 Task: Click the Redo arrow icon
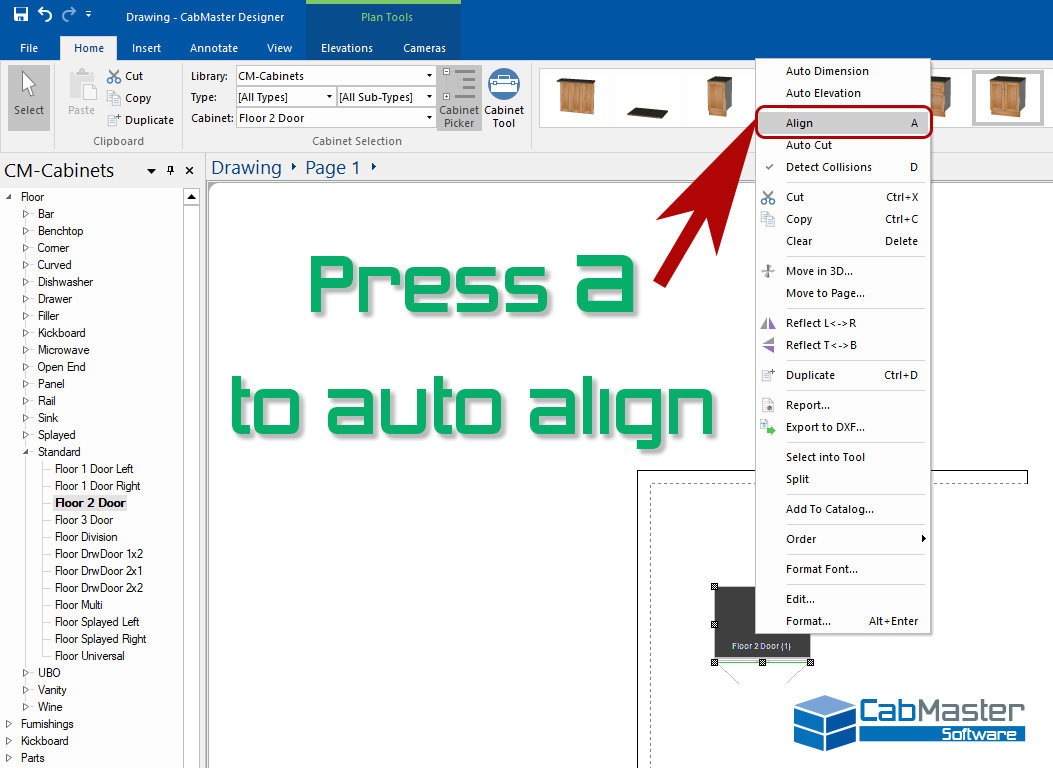tap(68, 14)
